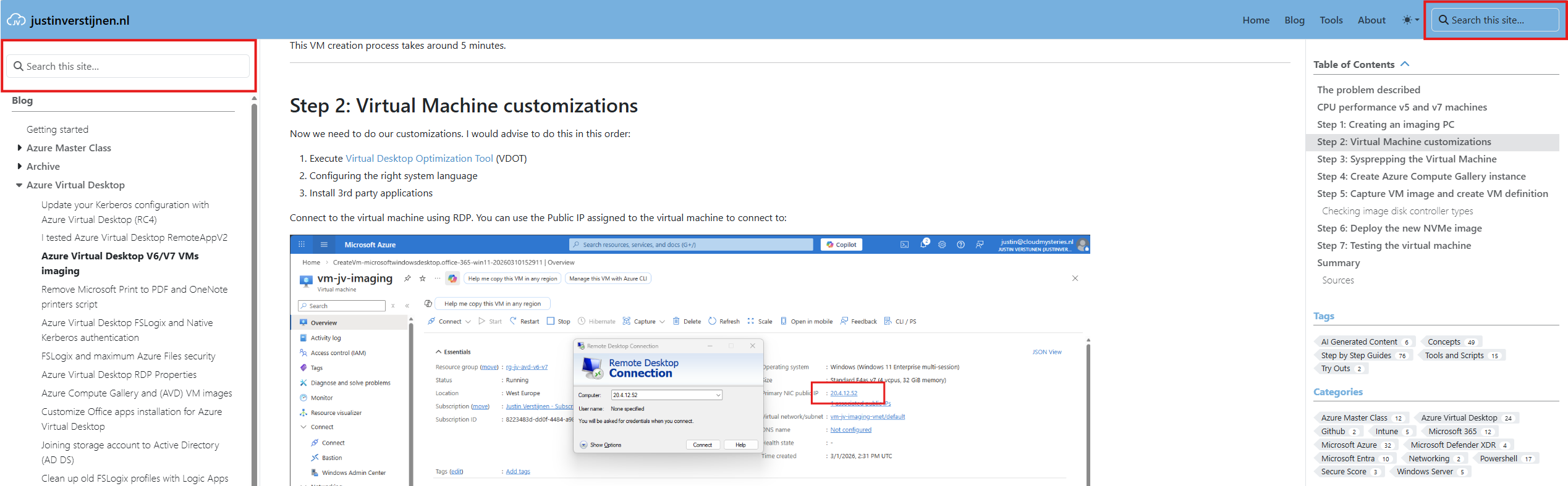The width and height of the screenshot is (1568, 486).
Task: Open the Virtual Desktop Optimization Tool link
Action: click(x=419, y=158)
